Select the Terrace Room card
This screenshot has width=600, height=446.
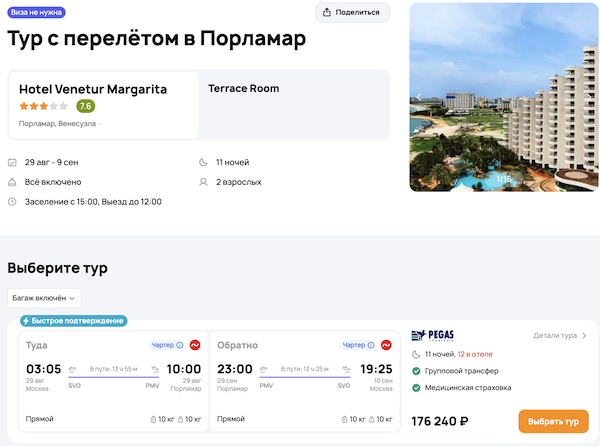click(295, 104)
